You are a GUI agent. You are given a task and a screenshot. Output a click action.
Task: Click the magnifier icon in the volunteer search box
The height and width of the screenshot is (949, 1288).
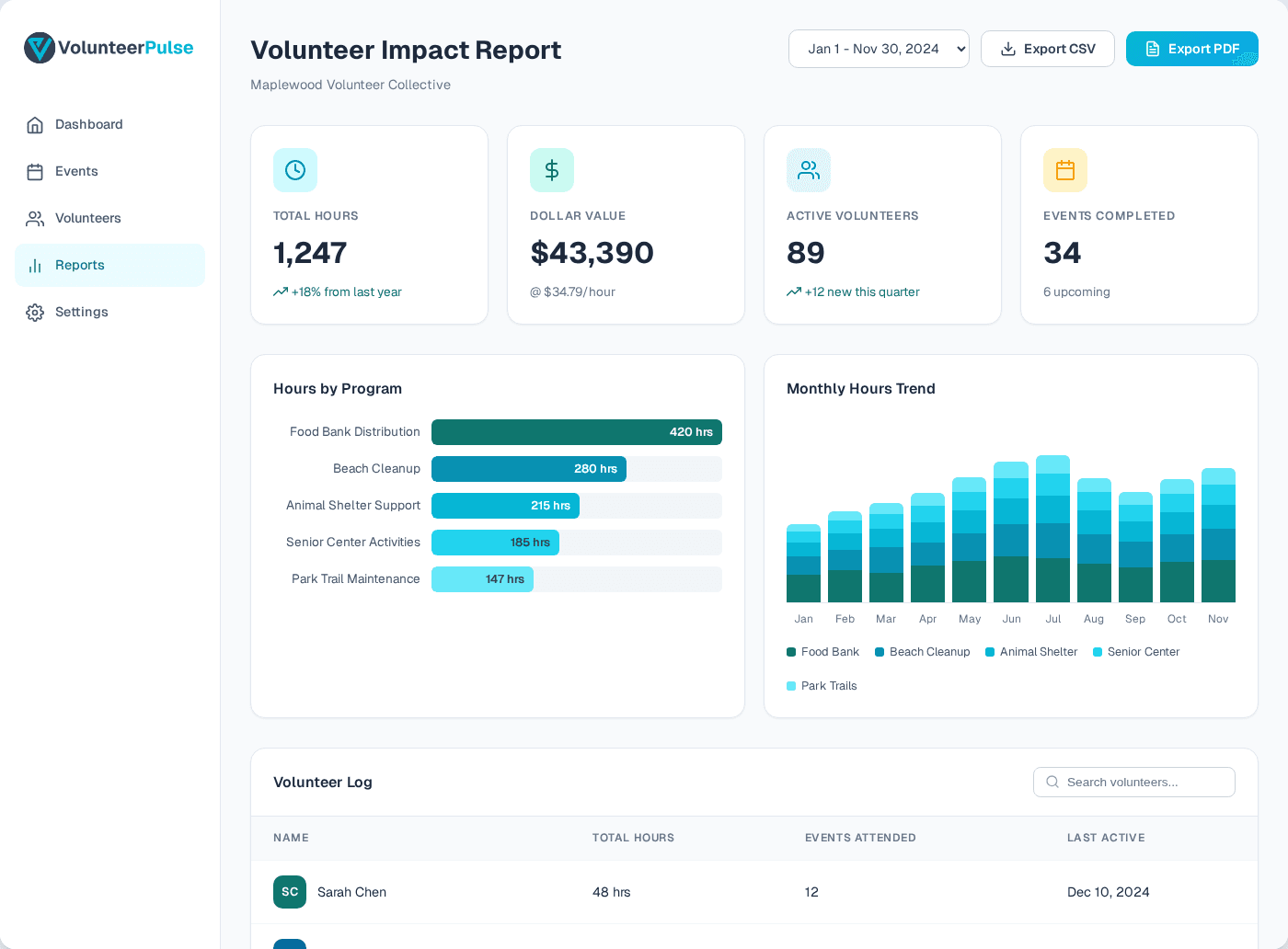[x=1052, y=782]
